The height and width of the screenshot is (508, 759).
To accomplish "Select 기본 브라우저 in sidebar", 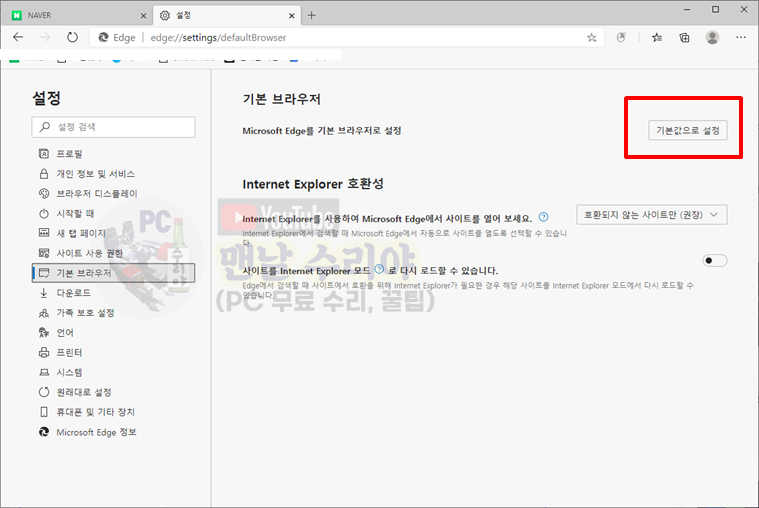I will coord(113,273).
